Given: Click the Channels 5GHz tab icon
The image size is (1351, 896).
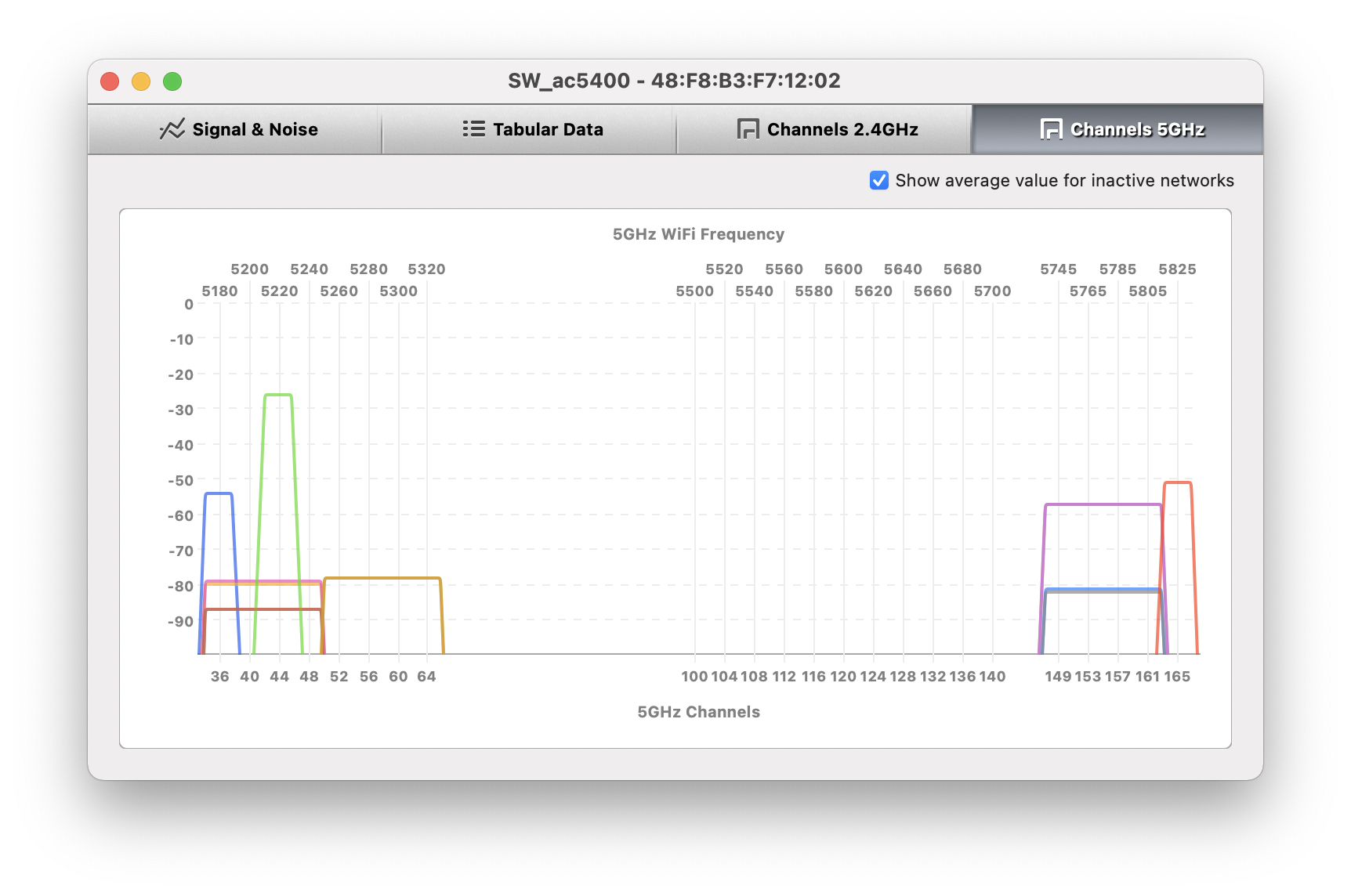Looking at the screenshot, I should click(1051, 129).
